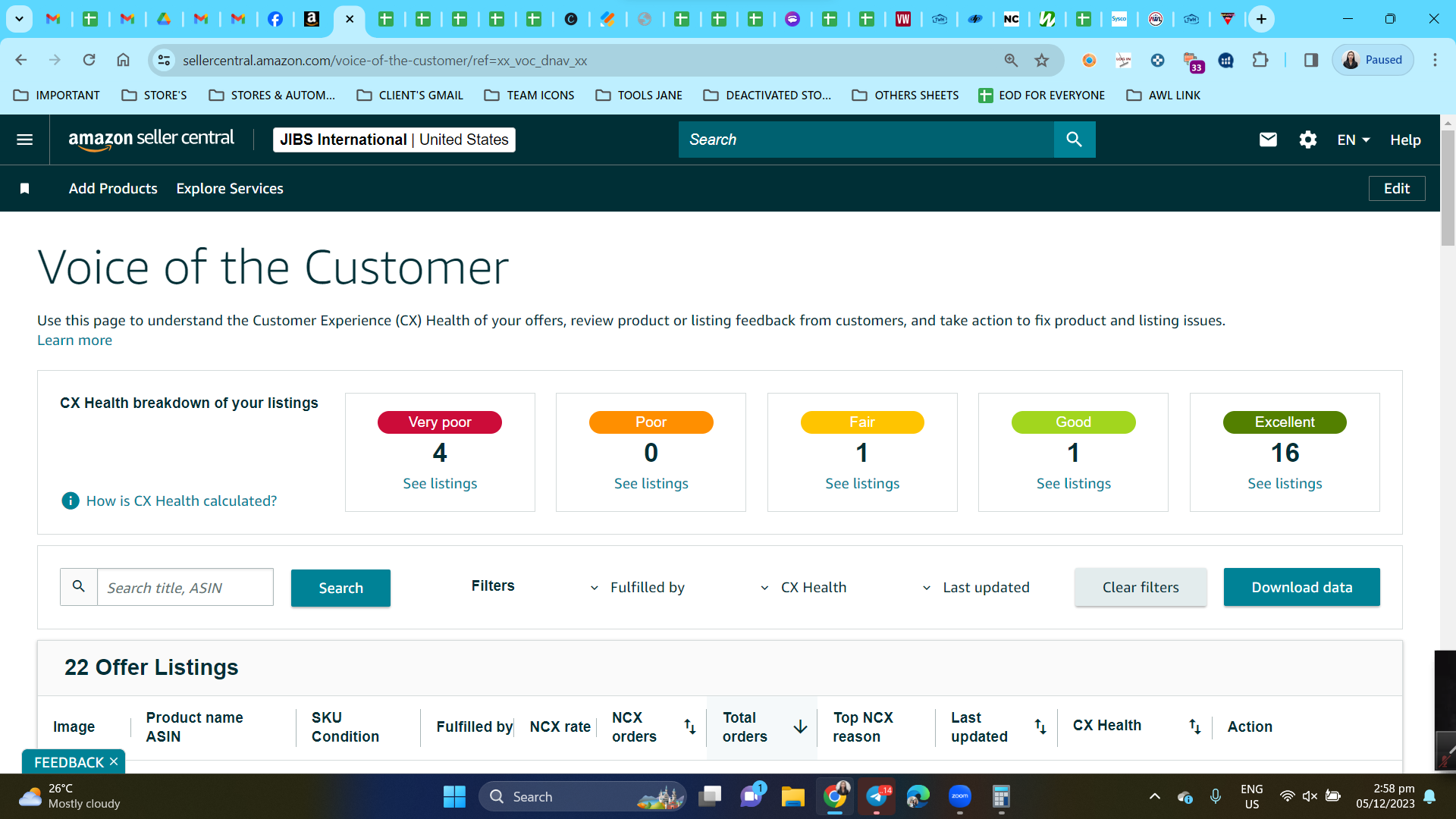Open the Add Products menu item
This screenshot has height=819, width=1456.
tap(113, 189)
